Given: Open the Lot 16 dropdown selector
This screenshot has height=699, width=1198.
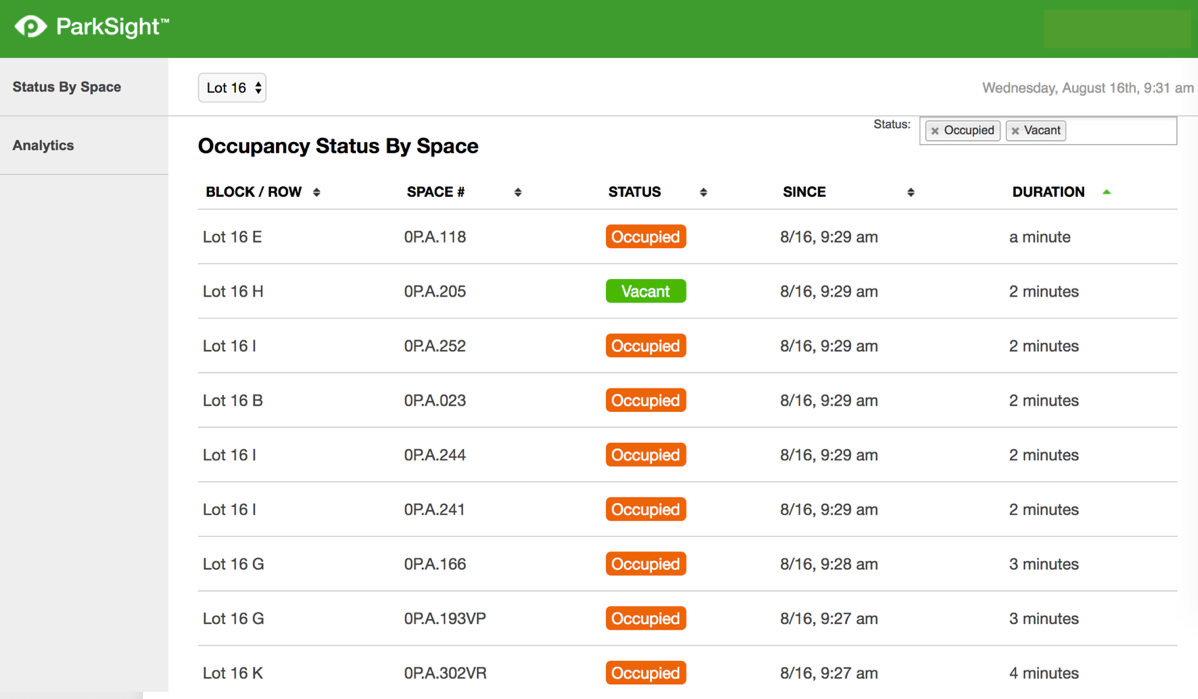Looking at the screenshot, I should pyautogui.click(x=232, y=88).
